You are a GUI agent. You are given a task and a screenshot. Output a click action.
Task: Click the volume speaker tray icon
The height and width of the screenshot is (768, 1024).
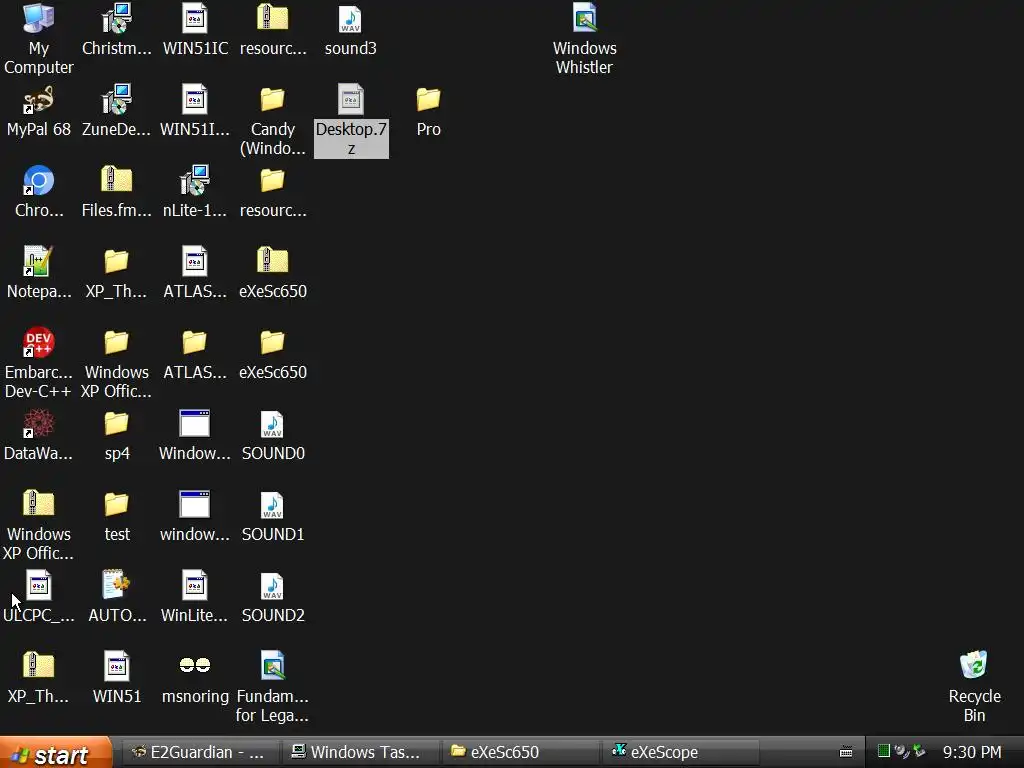coord(902,752)
